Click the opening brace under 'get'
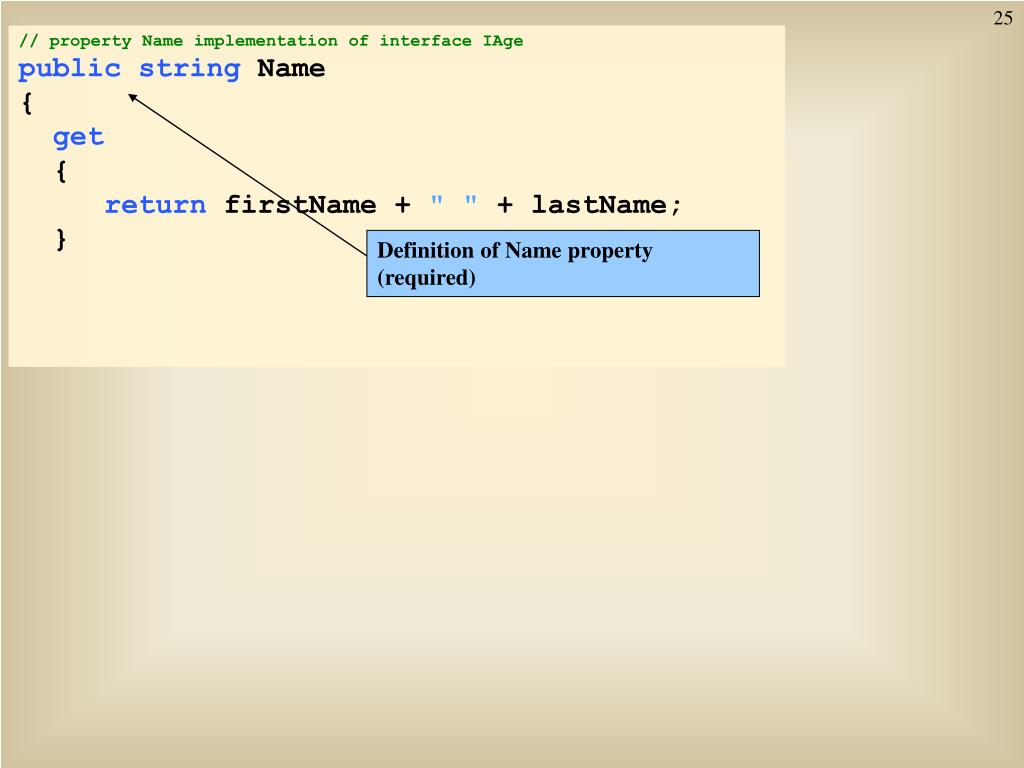 (x=61, y=171)
